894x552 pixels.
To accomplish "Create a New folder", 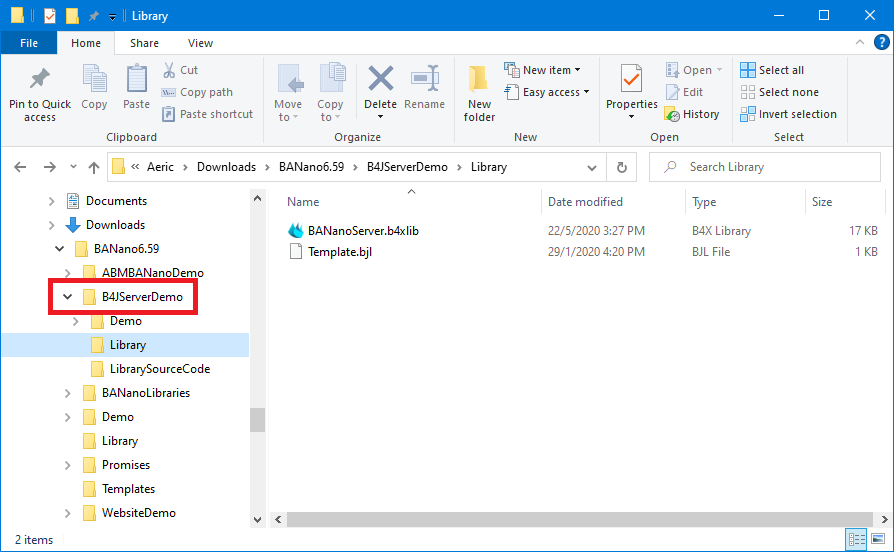I will 479,93.
